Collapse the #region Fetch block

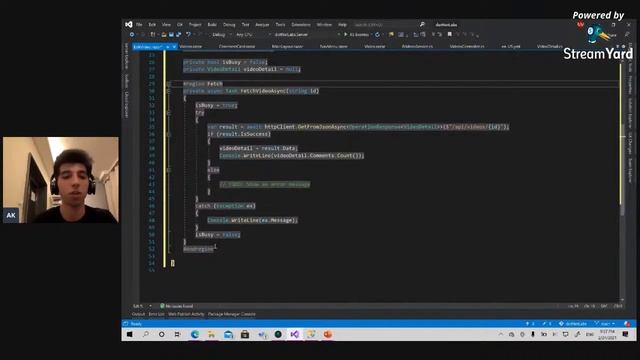point(169,84)
